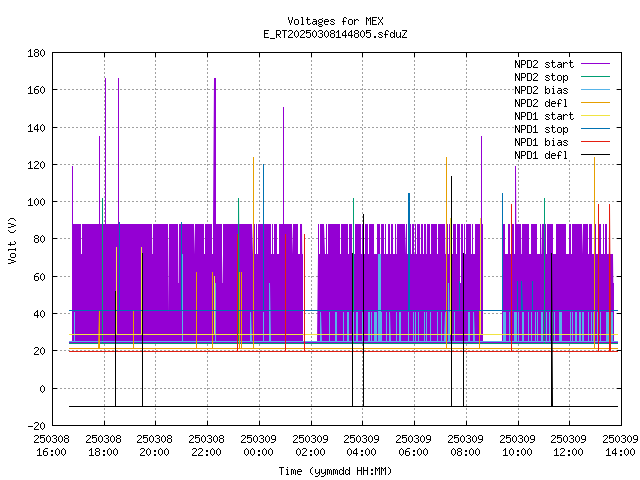Screen dimensions: 640x480
Task: Click the y-axis tick value 180
Action: pos(36,53)
